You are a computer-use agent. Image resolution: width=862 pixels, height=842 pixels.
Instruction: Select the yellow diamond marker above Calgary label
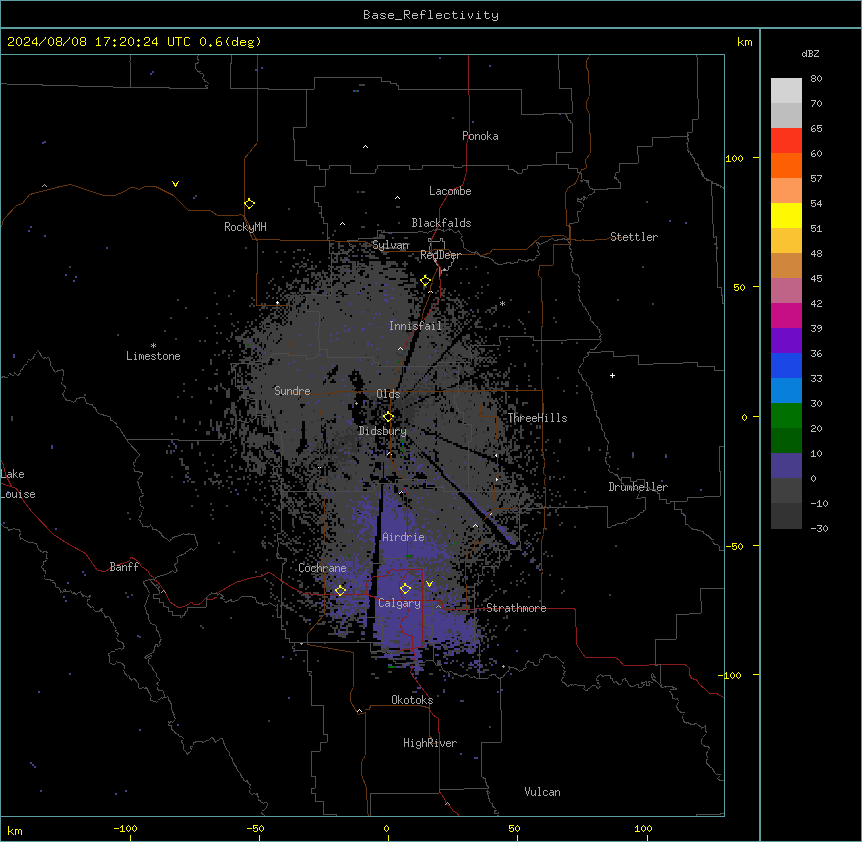pyautogui.click(x=405, y=589)
